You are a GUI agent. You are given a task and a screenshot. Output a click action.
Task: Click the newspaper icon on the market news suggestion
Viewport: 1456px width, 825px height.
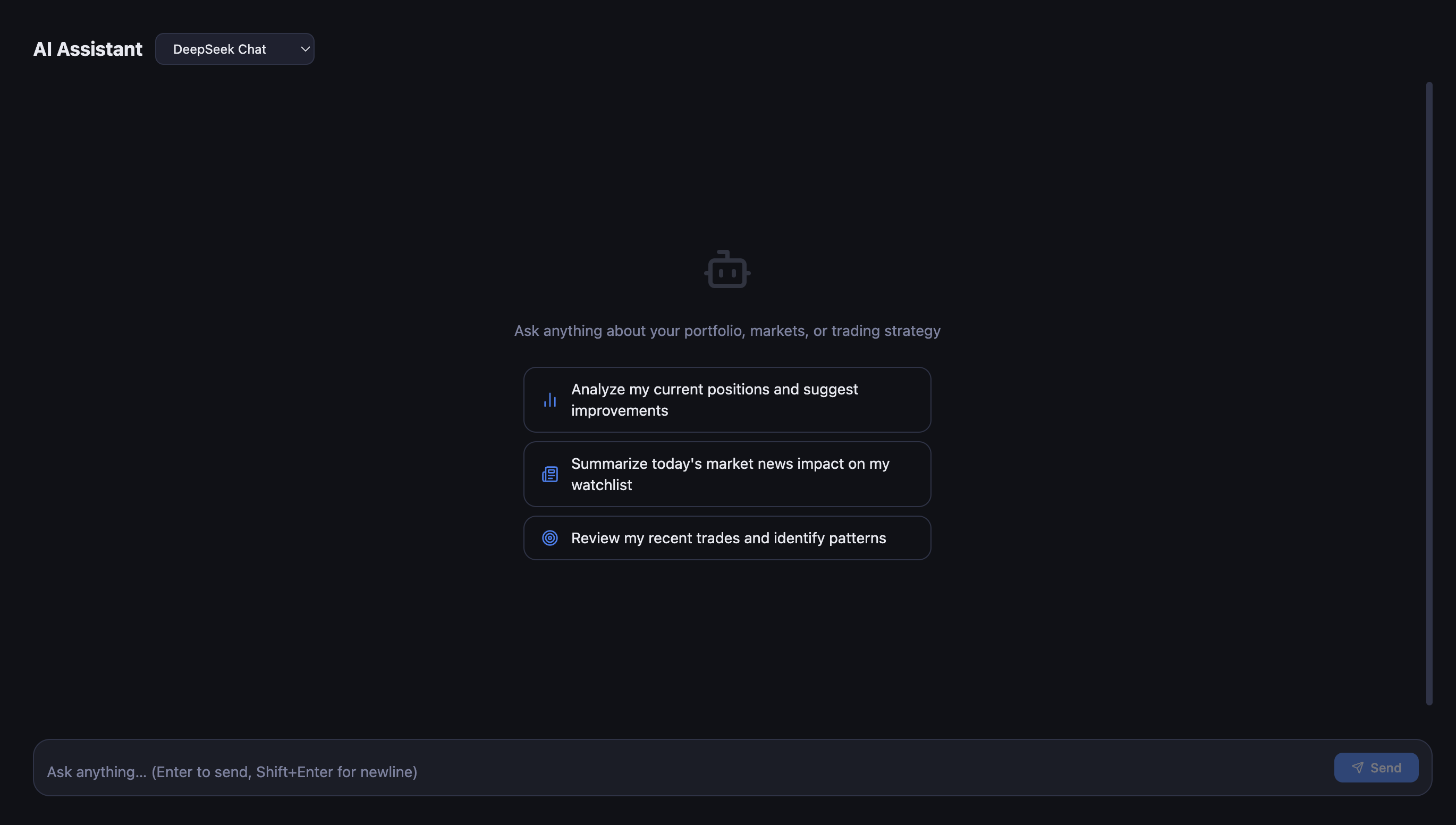(549, 474)
